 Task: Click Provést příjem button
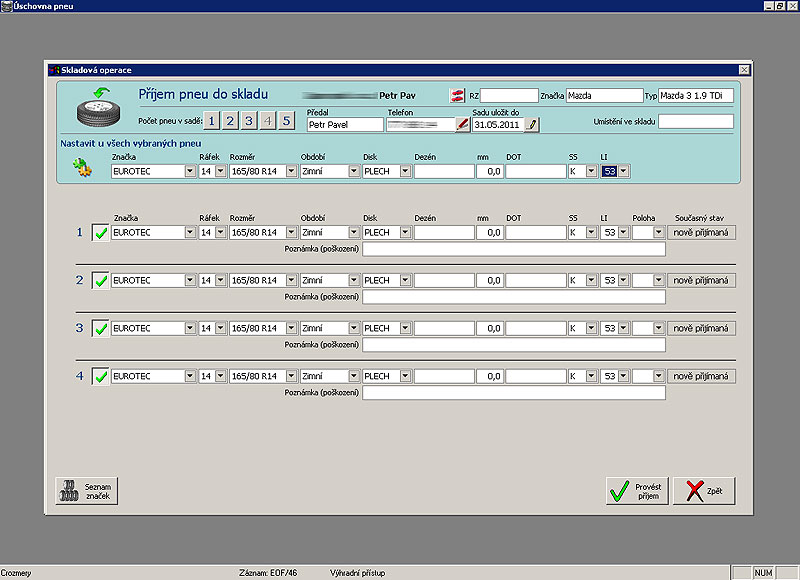[x=637, y=491]
